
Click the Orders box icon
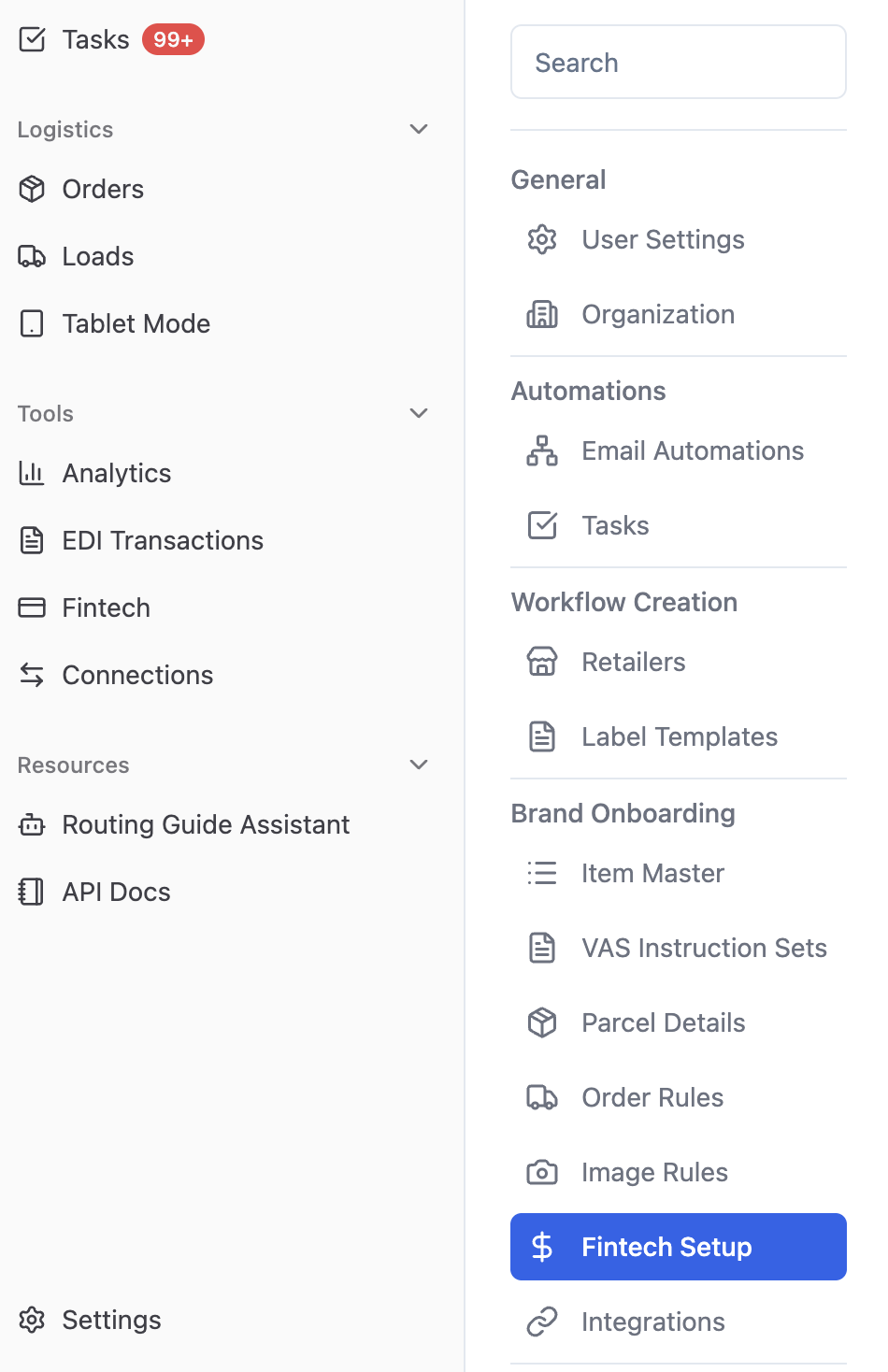point(32,189)
